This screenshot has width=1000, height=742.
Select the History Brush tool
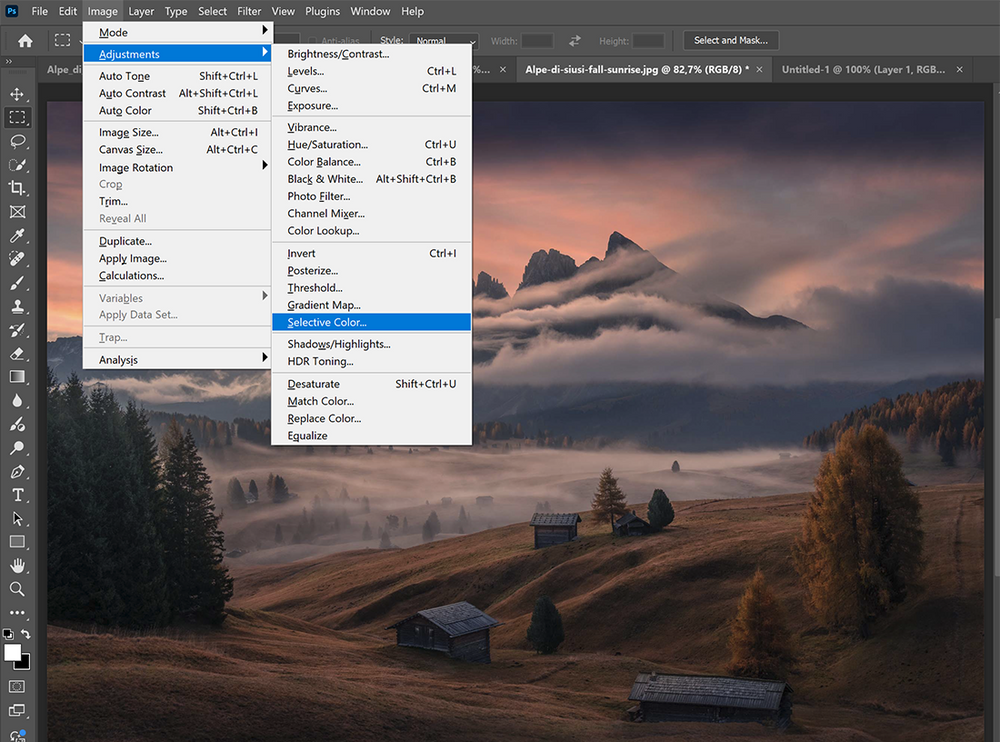point(17,330)
